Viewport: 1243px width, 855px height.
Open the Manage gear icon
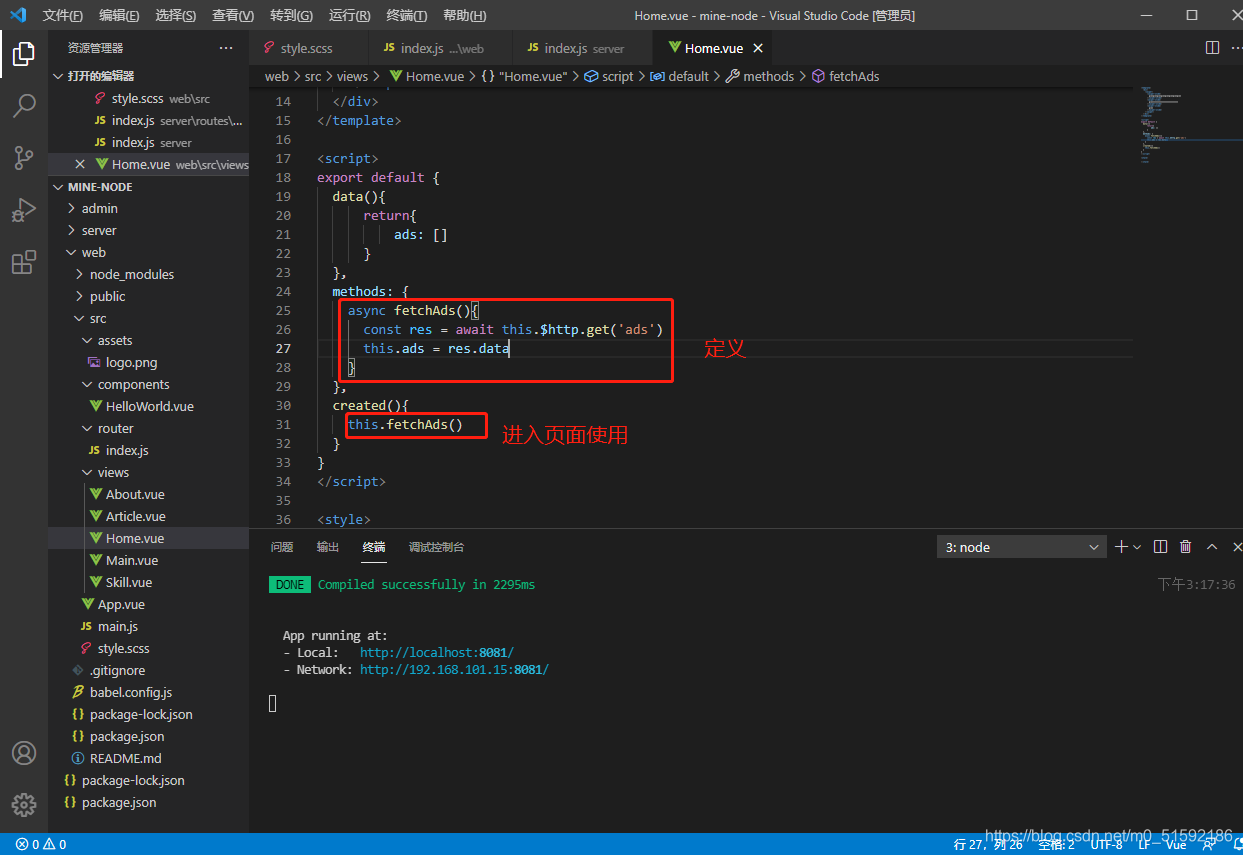(x=24, y=804)
